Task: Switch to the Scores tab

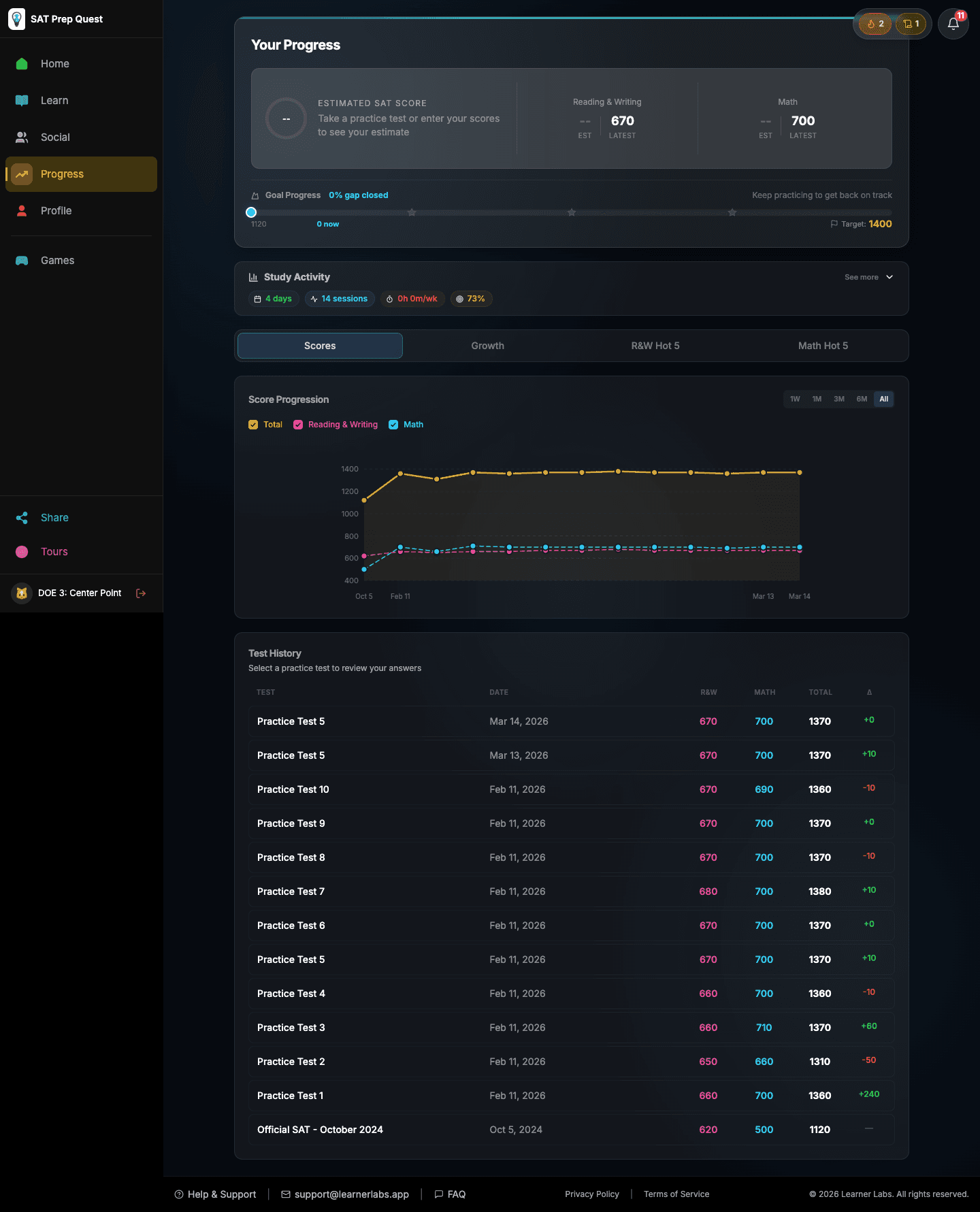Action: coord(320,346)
